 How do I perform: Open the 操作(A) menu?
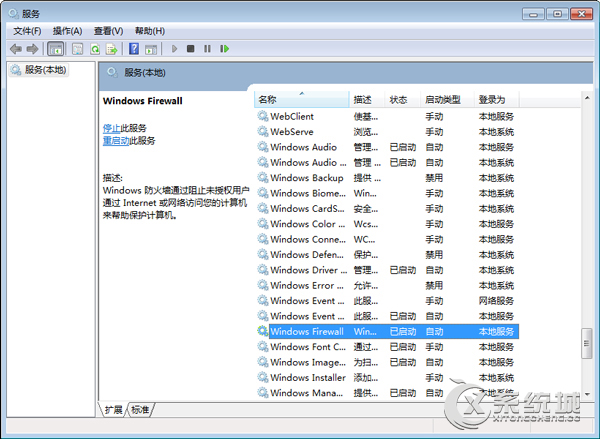click(x=67, y=31)
